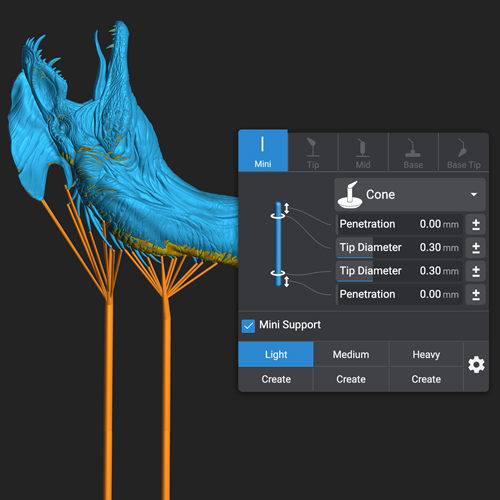This screenshot has width=500, height=500.
Task: Click plus-minus icon for bottom Penetration
Action: [476, 295]
